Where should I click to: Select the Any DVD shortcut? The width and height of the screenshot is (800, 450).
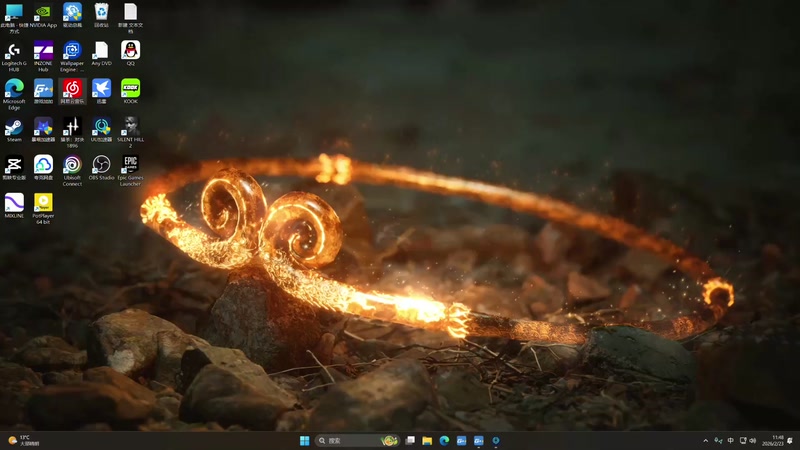102,54
